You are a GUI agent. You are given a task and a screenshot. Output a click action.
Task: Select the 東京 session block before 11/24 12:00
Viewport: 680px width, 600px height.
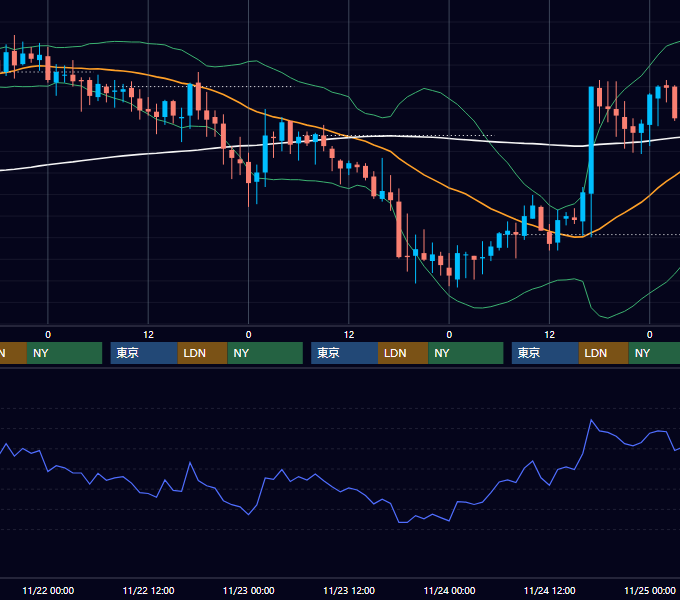pos(545,353)
